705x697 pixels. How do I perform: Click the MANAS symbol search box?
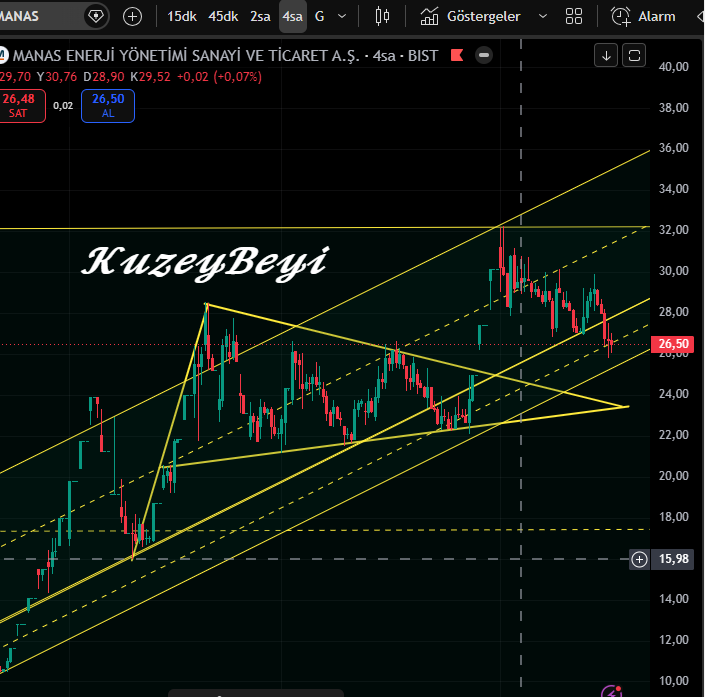[40, 17]
